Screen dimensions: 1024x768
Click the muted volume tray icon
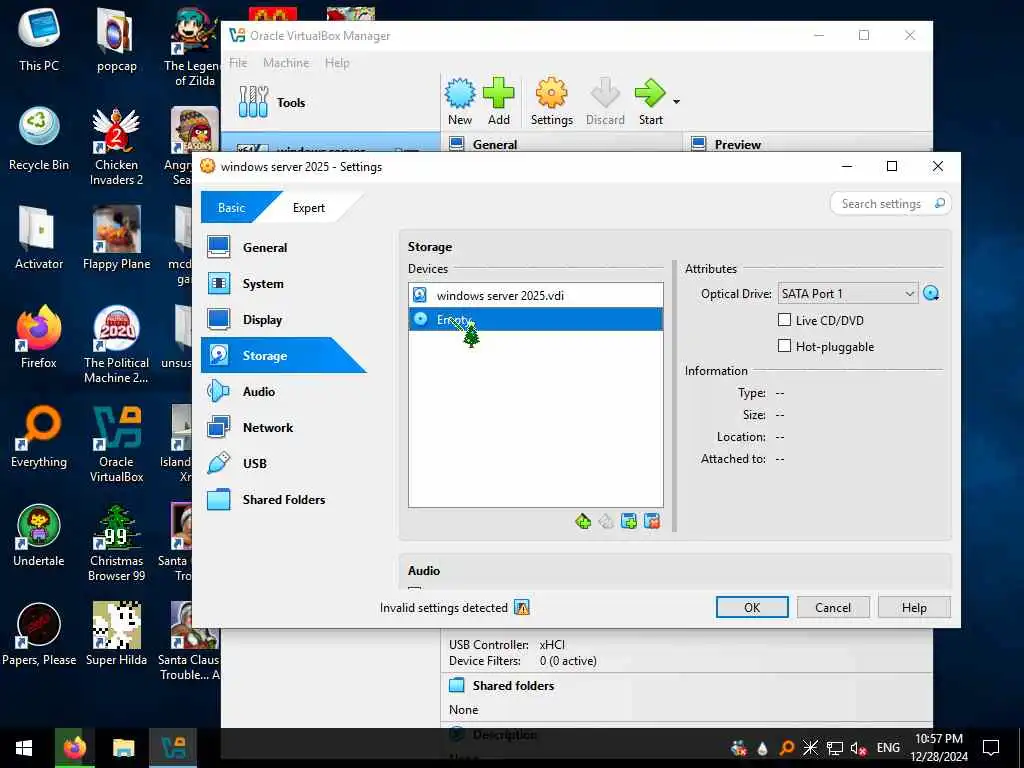[x=857, y=748]
